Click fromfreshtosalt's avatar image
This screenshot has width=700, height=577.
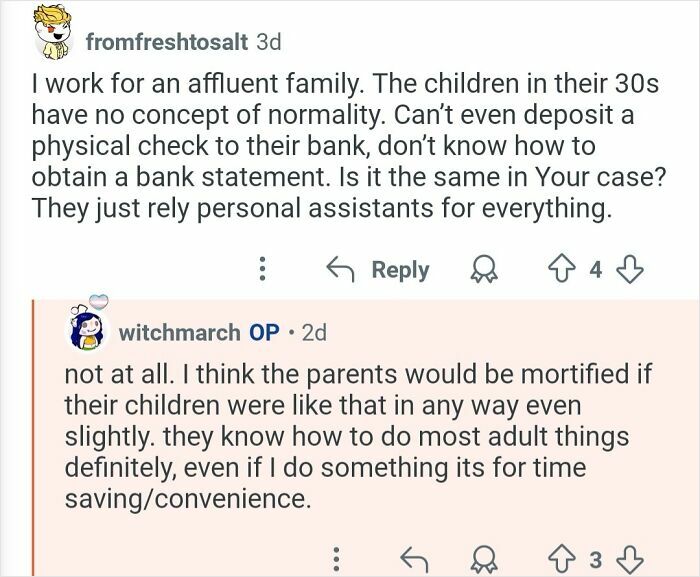pyautogui.click(x=53, y=32)
